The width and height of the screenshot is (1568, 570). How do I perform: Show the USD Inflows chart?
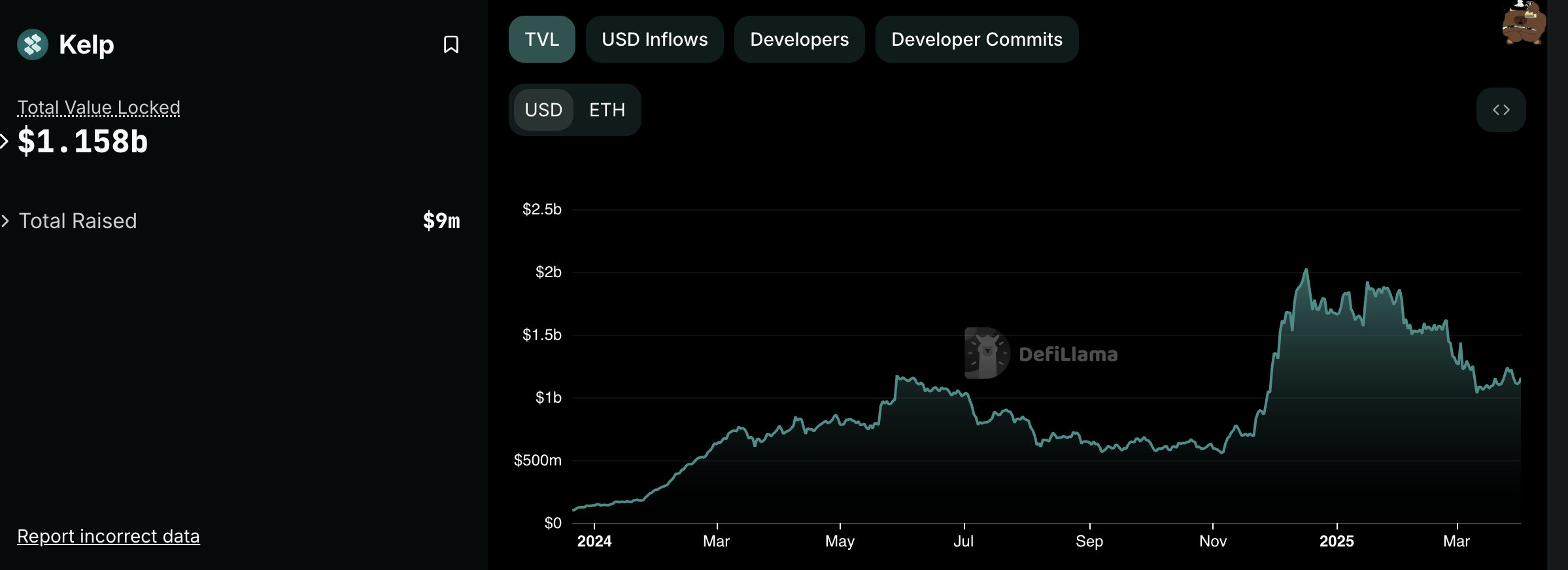click(655, 39)
